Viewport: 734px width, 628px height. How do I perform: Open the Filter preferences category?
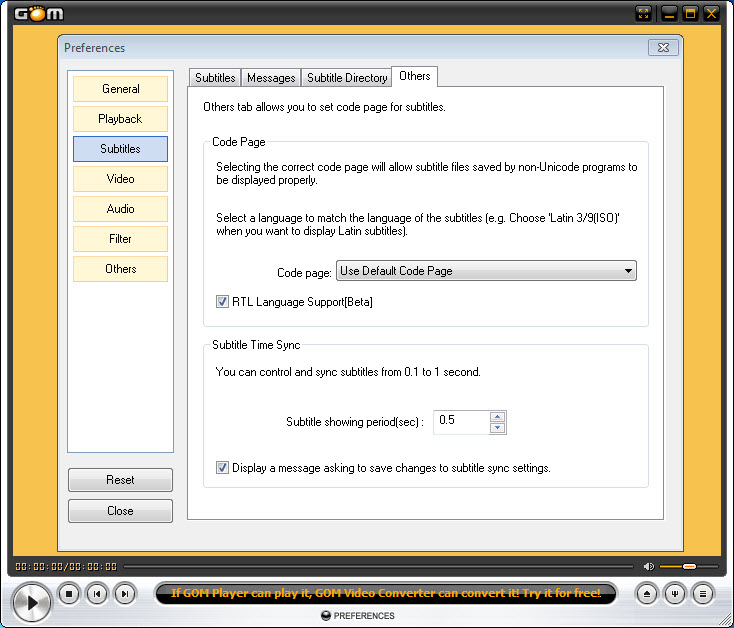point(120,239)
